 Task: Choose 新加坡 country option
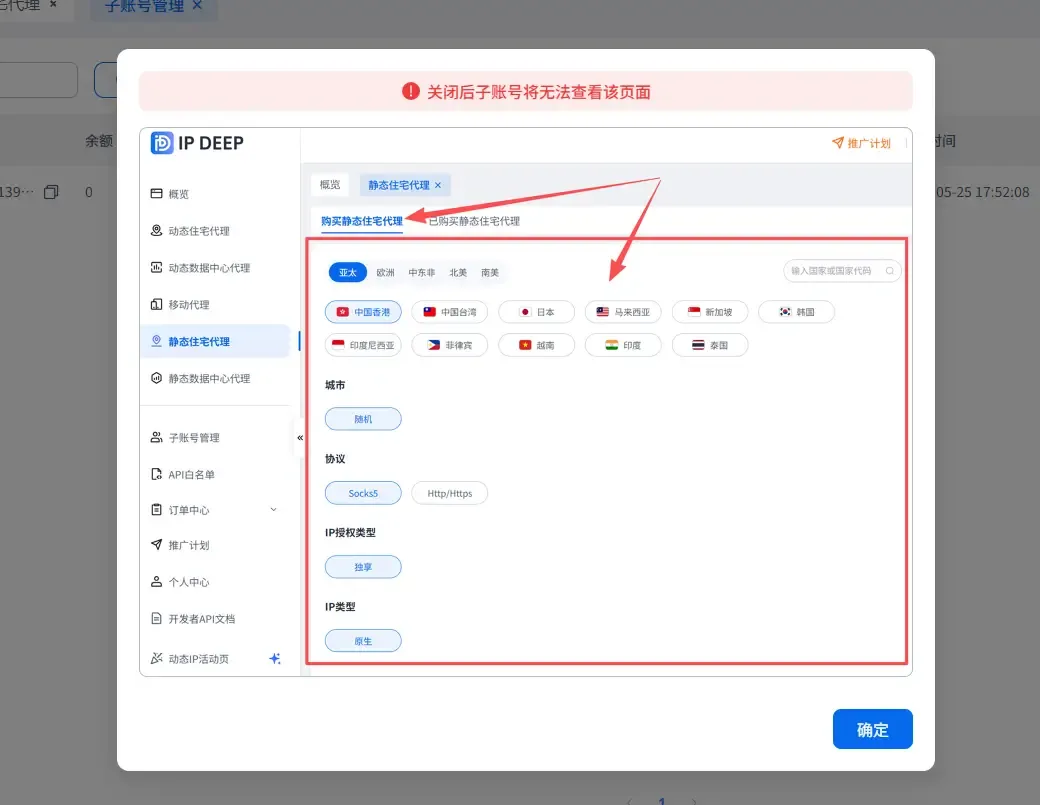coord(710,312)
